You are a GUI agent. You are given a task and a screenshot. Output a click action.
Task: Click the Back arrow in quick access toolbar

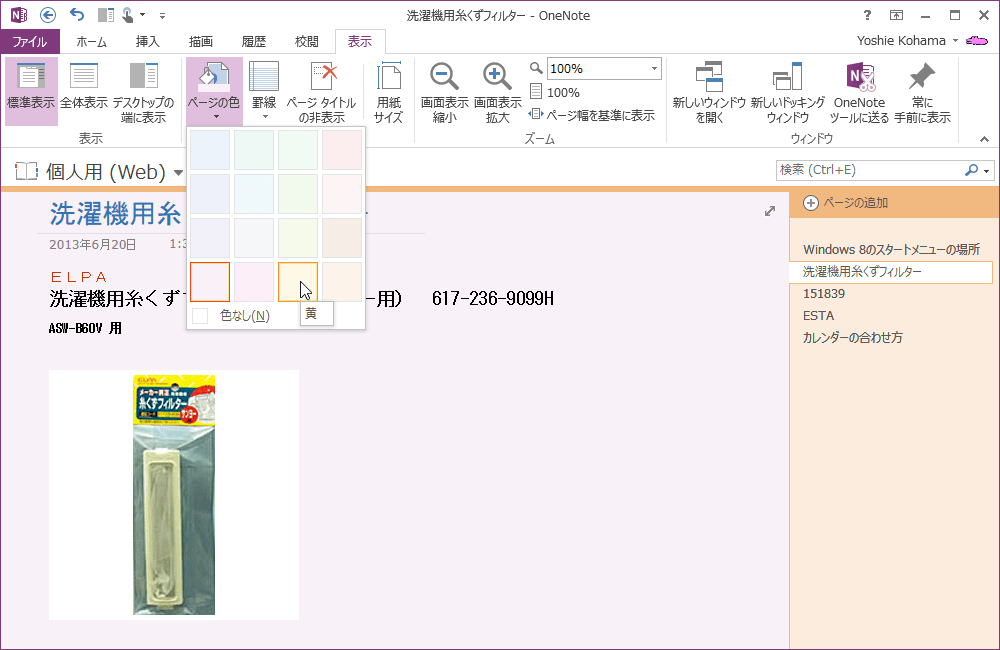[47, 15]
